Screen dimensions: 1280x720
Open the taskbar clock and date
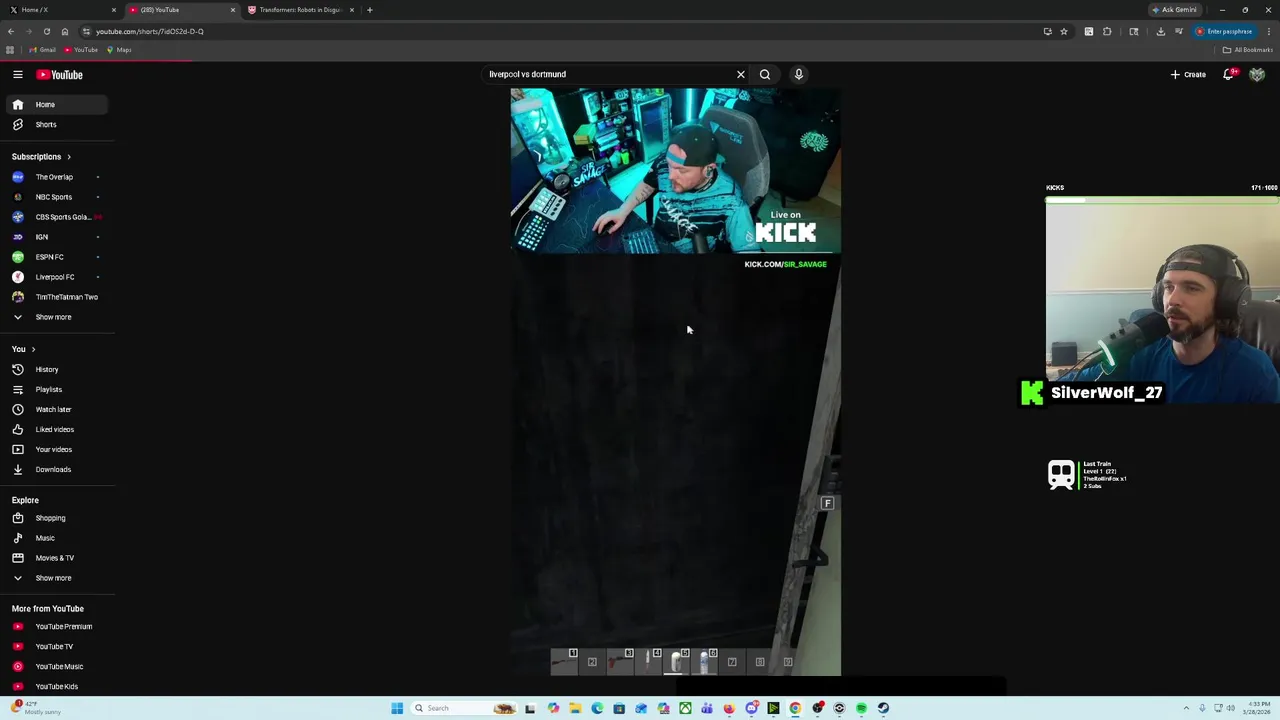[1259, 708]
